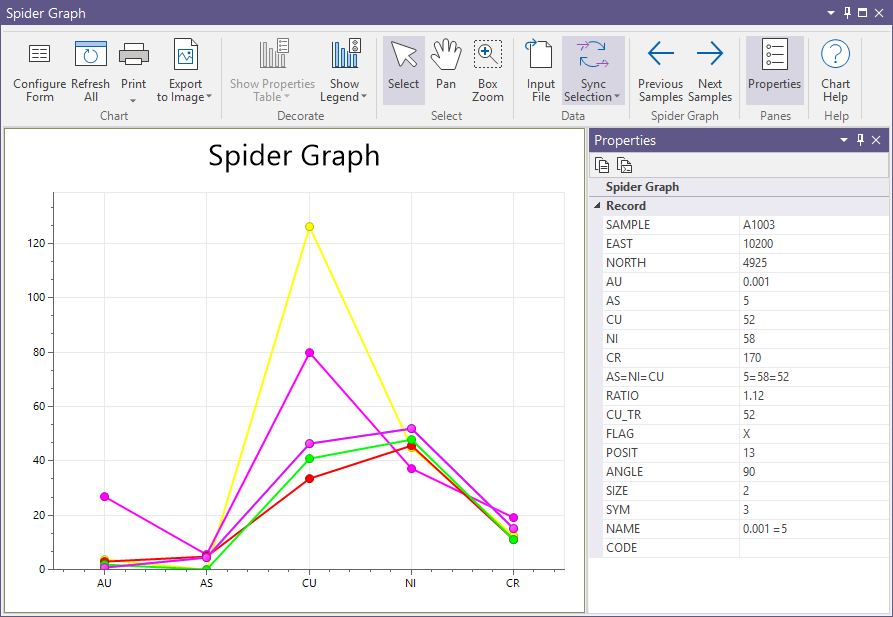Viewport: 893px width, 617px height.
Task: Click the yellow CU peak data point
Action: [x=310, y=227]
